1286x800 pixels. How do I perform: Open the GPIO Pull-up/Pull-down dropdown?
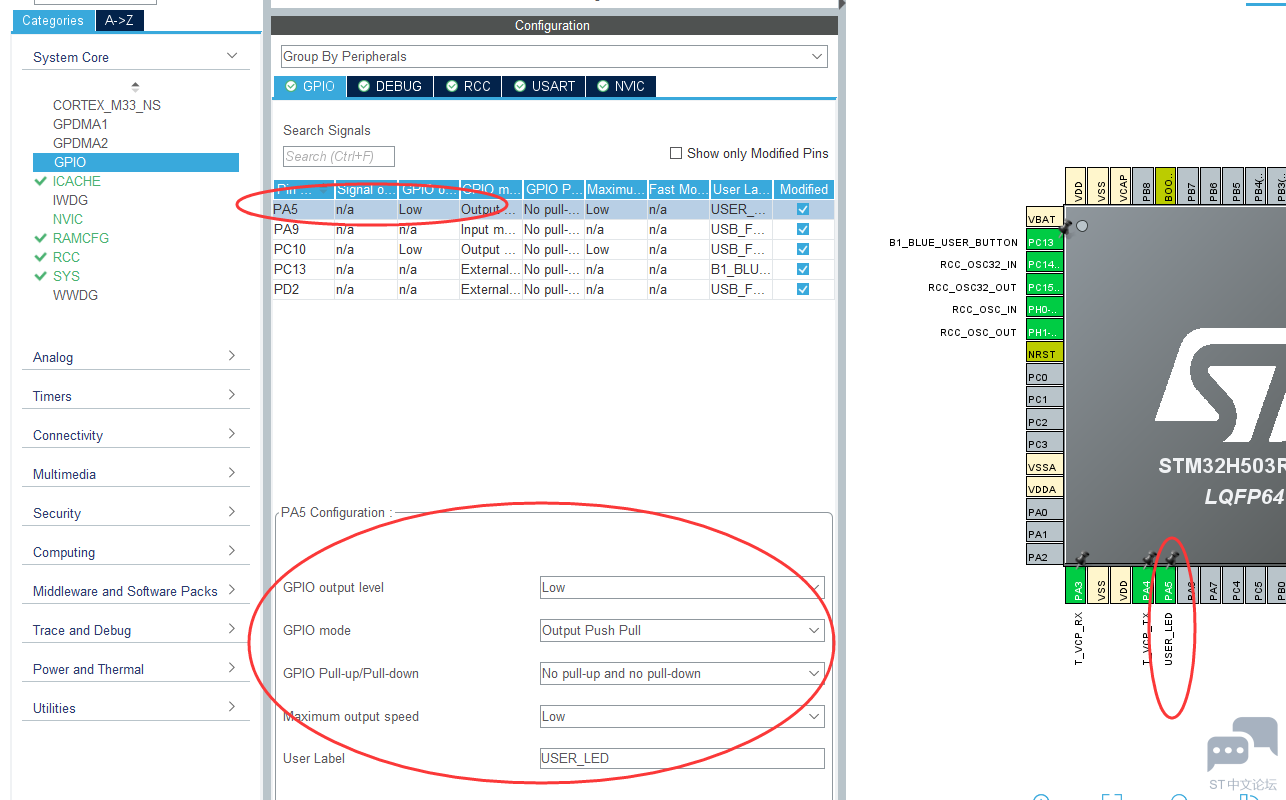pos(682,674)
